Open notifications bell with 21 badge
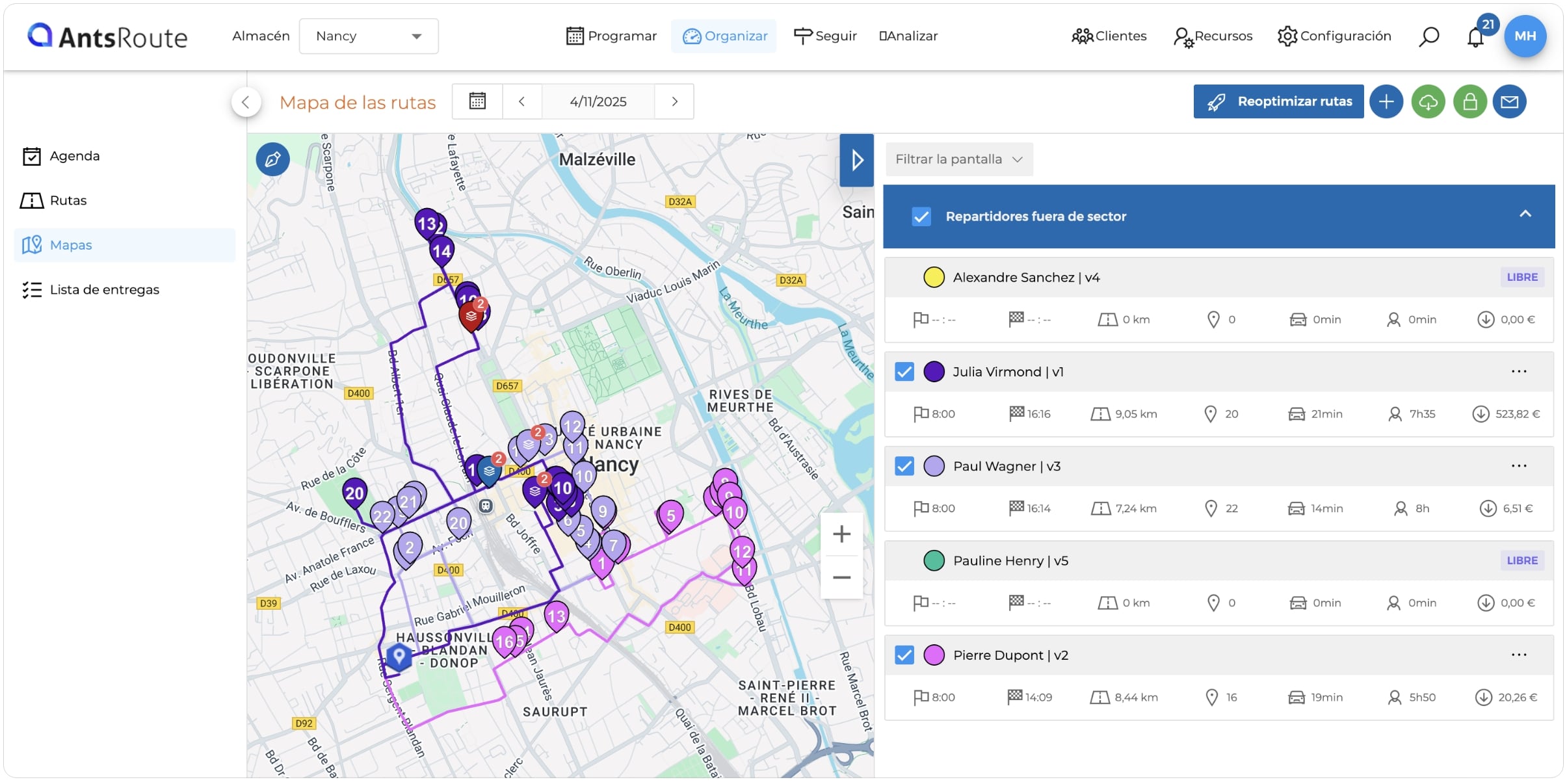Image resolution: width=1567 pixels, height=784 pixels. click(x=1476, y=36)
